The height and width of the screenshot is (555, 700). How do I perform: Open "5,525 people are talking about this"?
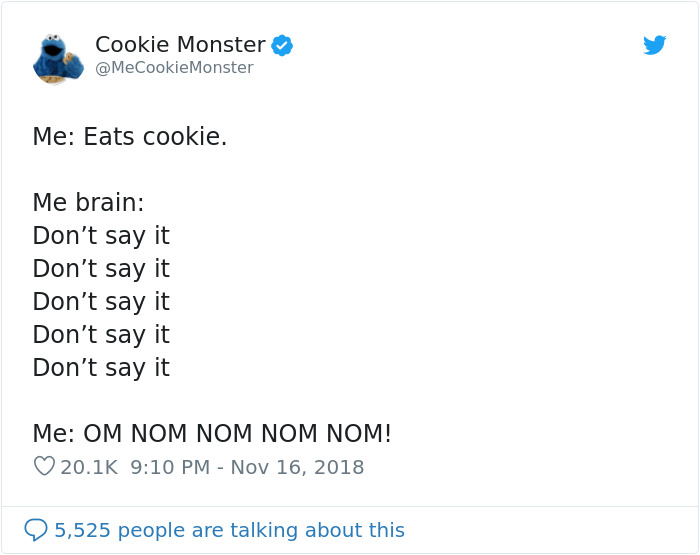tap(229, 530)
